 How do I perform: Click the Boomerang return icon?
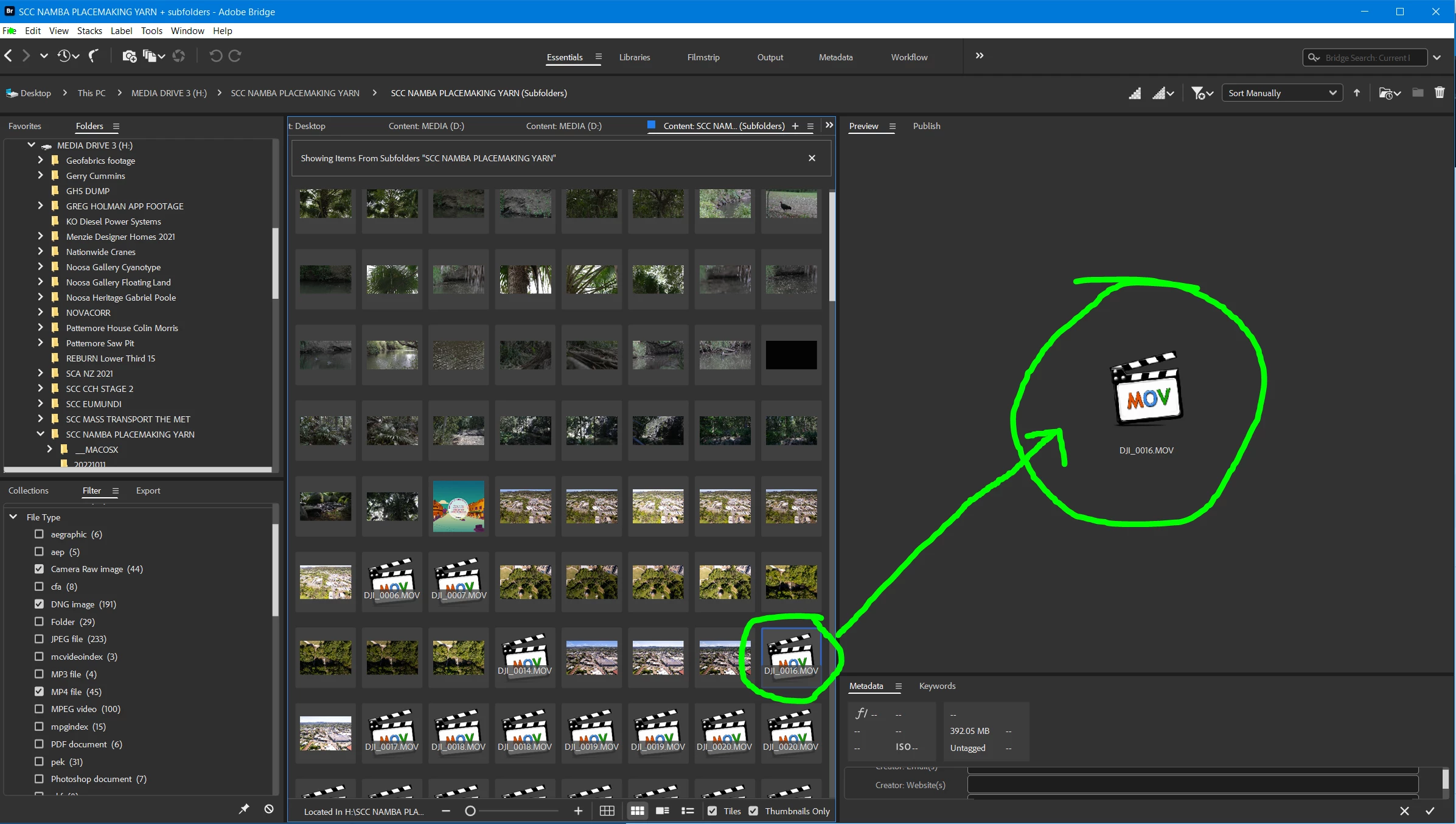point(93,56)
